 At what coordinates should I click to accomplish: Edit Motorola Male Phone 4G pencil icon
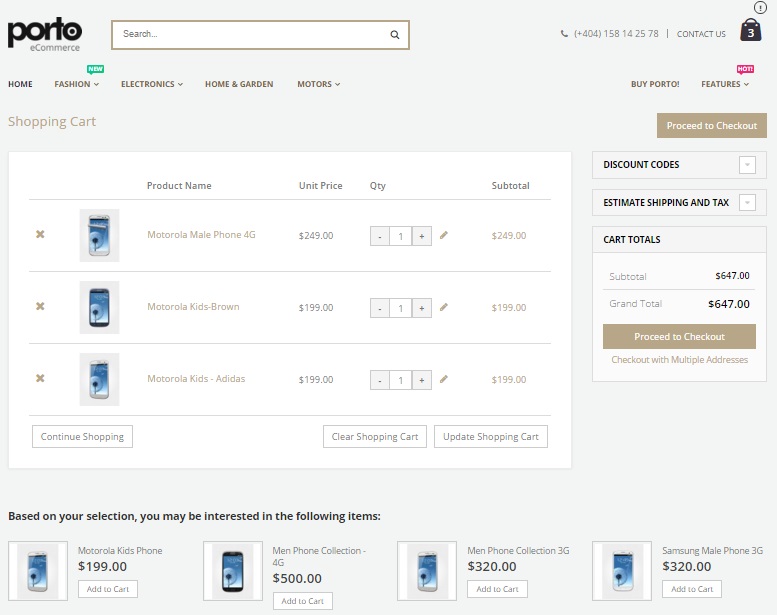444,236
